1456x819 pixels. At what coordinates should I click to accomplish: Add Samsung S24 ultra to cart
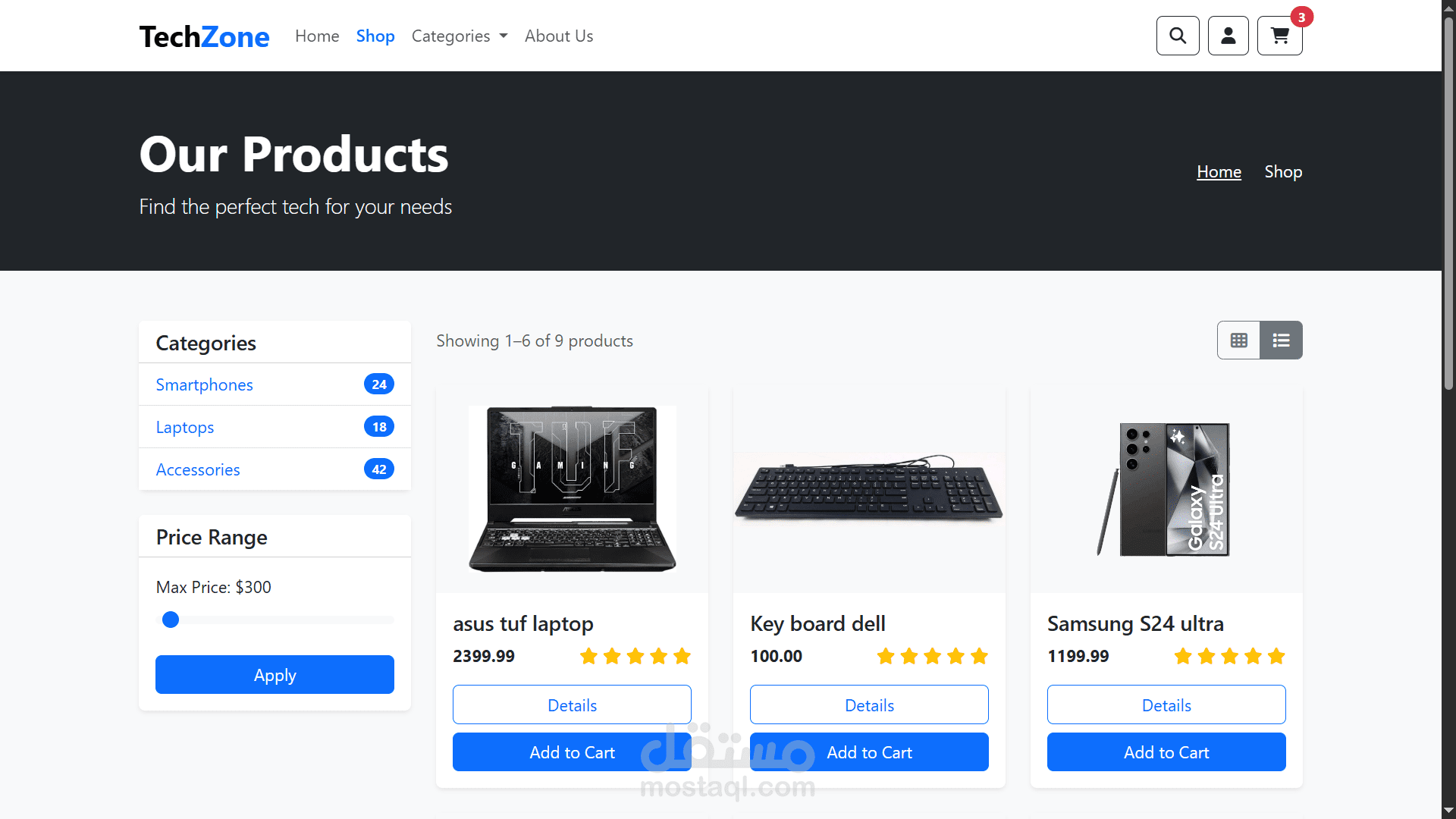(1166, 752)
